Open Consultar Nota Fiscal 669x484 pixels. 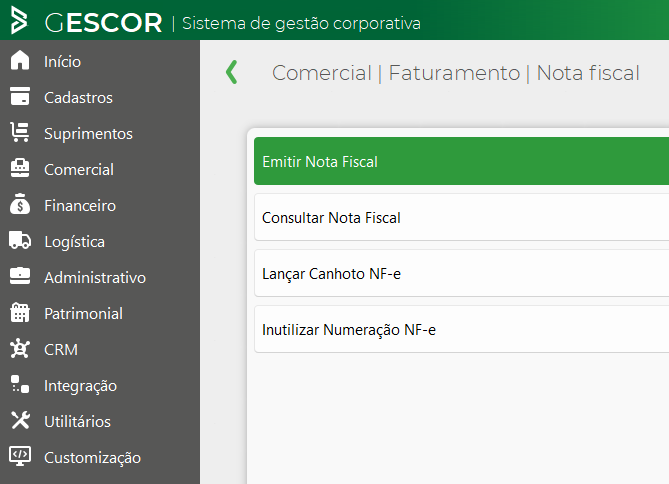[x=460, y=217]
